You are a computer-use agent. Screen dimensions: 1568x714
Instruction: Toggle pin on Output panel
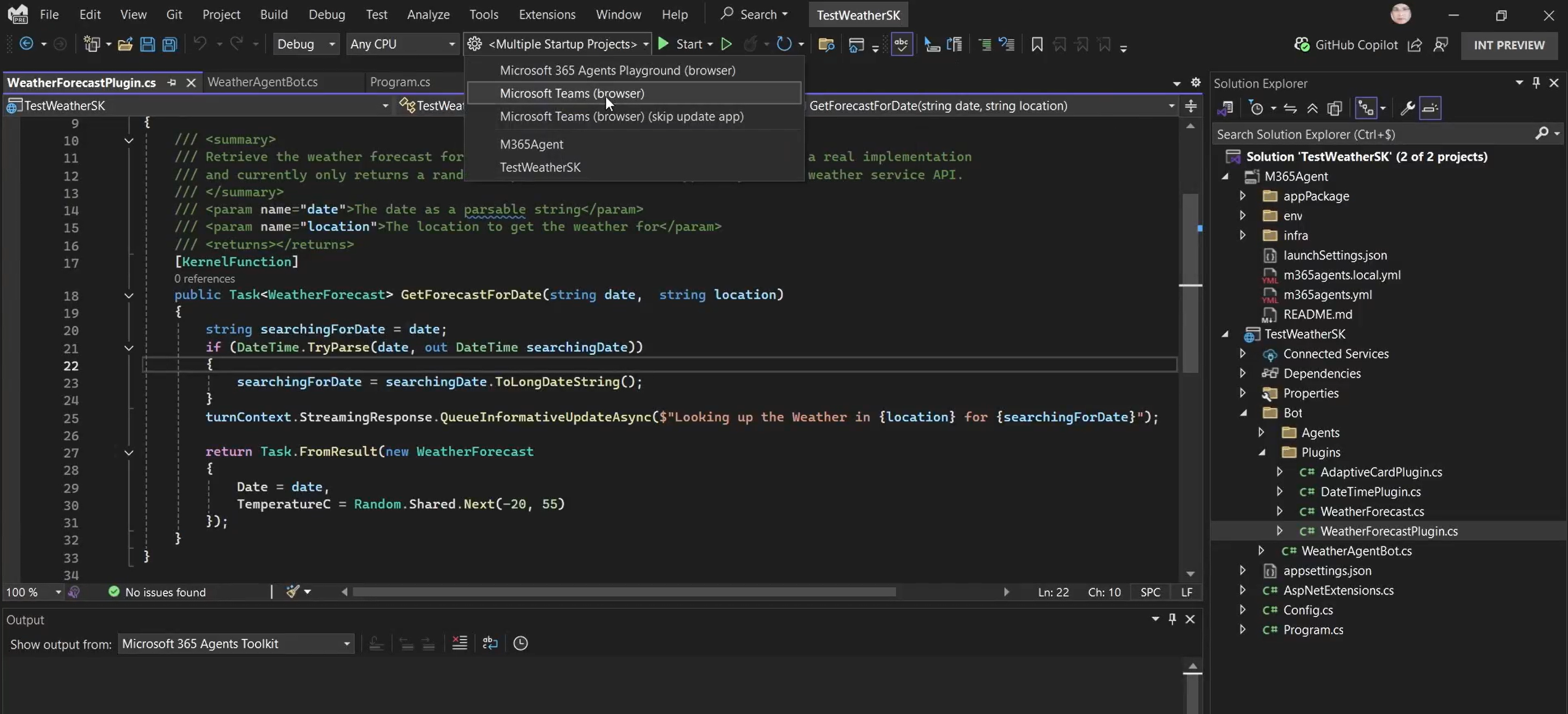point(1172,619)
